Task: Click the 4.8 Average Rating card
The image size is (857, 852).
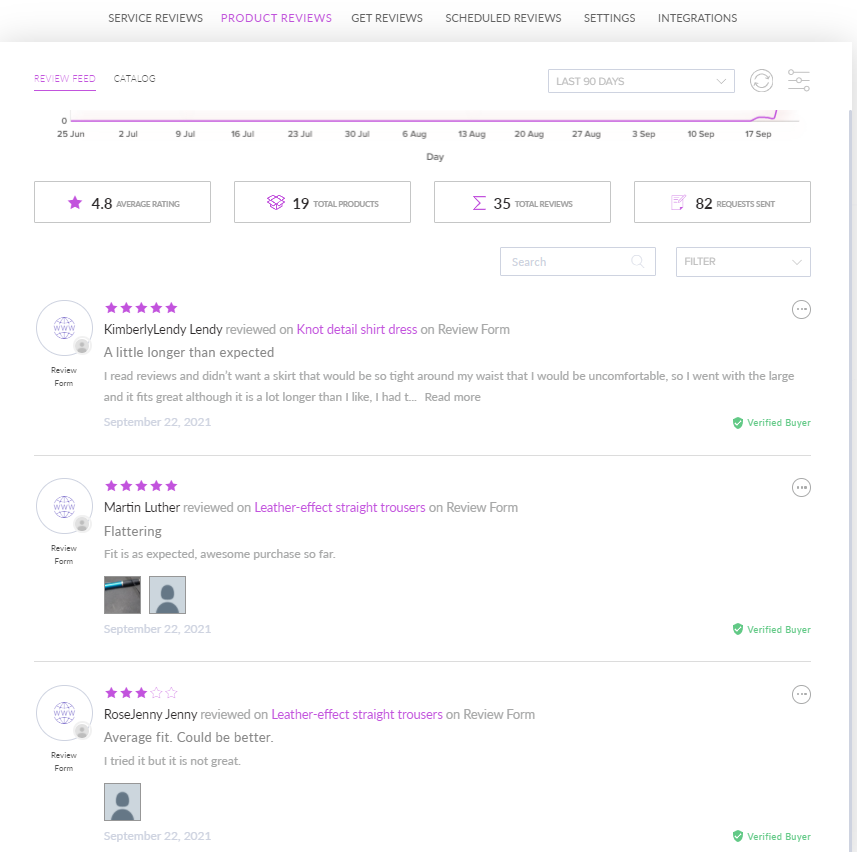Action: (x=122, y=202)
